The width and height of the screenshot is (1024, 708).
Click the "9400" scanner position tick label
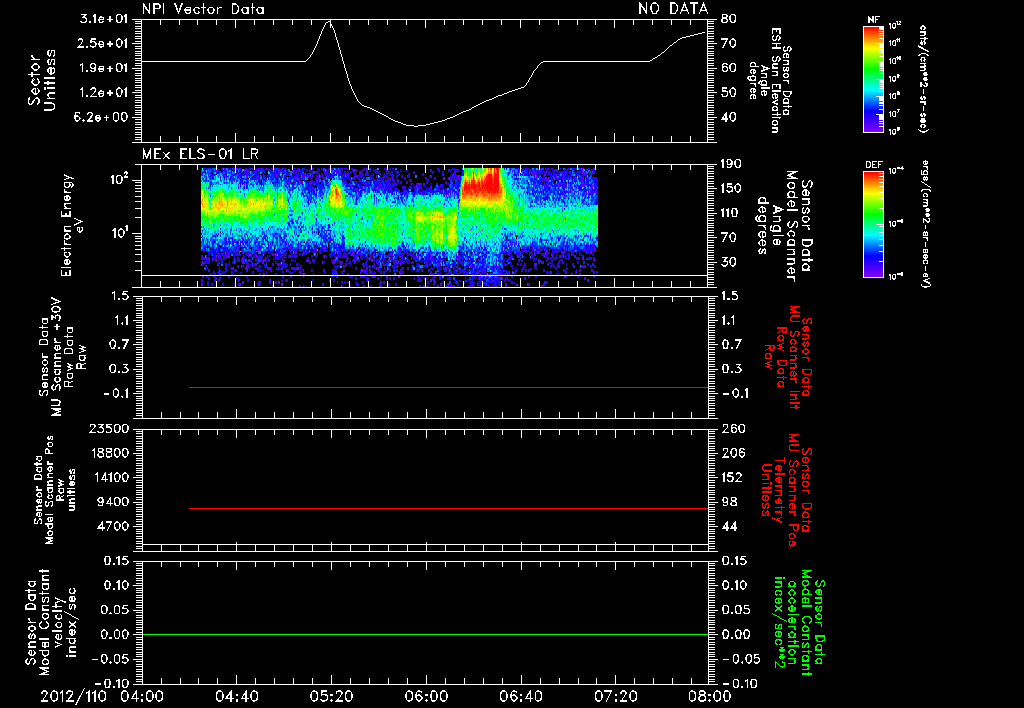pyautogui.click(x=113, y=502)
